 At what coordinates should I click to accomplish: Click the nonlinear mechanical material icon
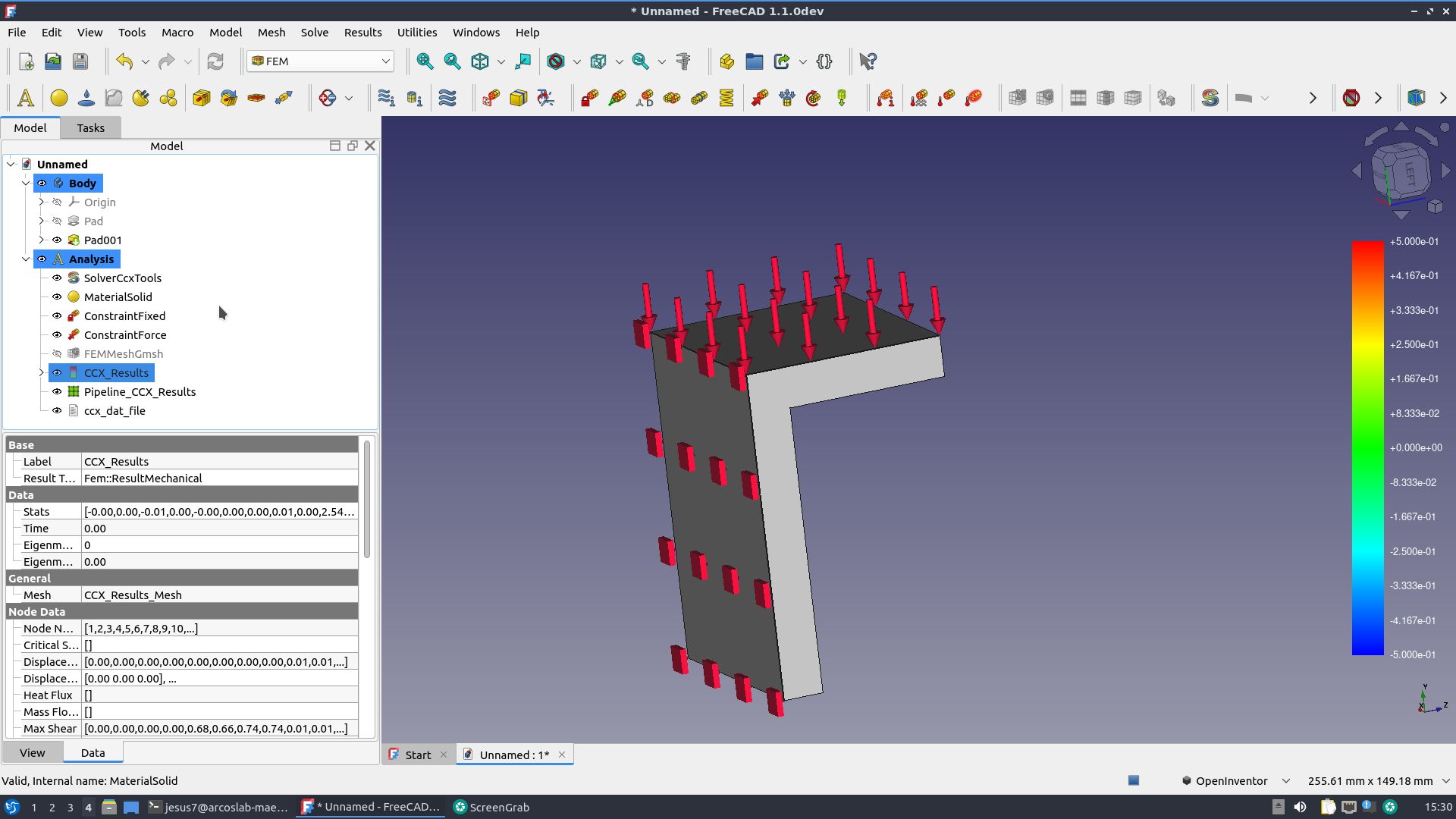click(114, 98)
